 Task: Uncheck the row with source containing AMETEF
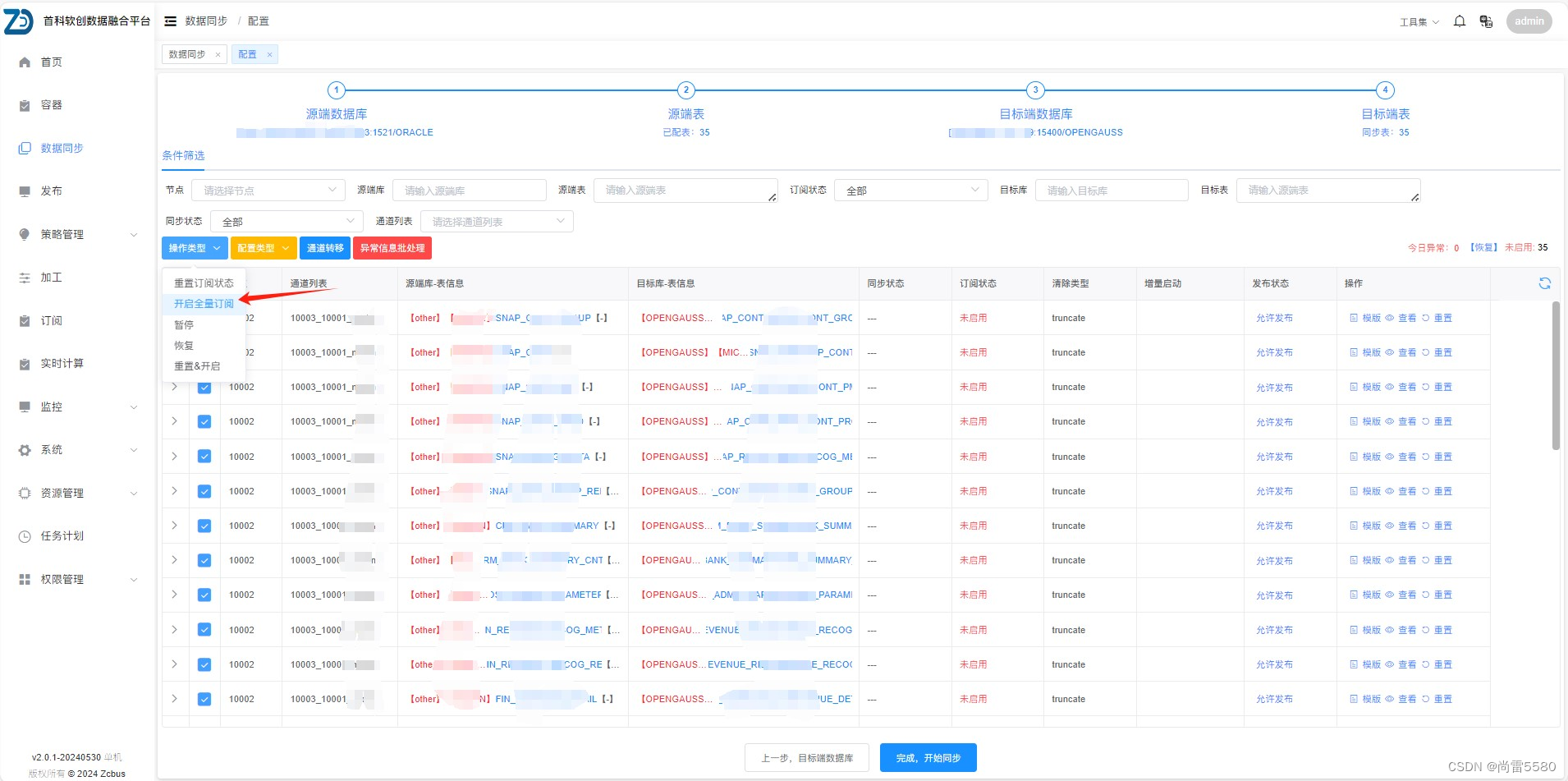(x=204, y=595)
